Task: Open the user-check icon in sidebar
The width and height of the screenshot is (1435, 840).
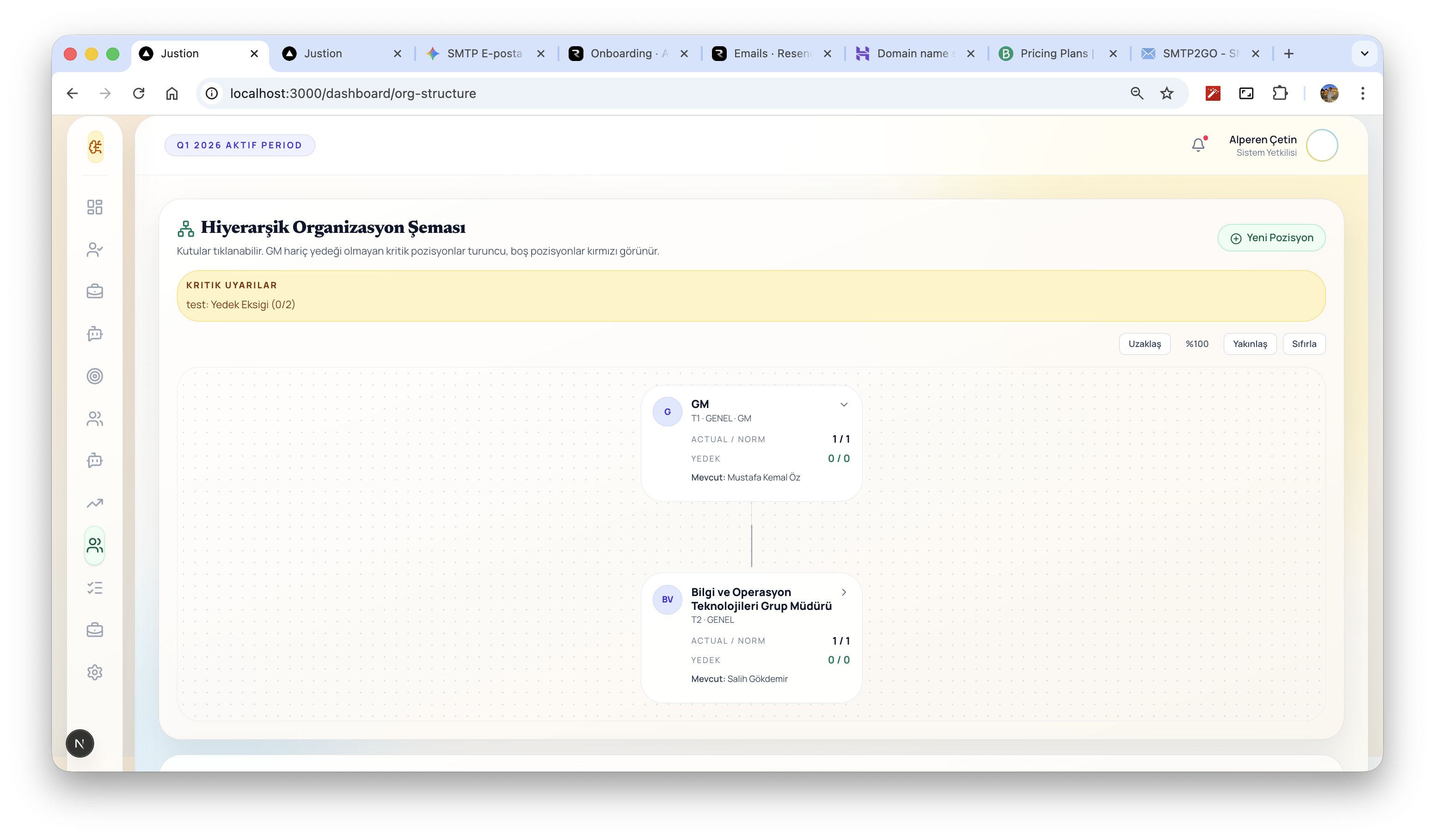Action: pos(94,249)
